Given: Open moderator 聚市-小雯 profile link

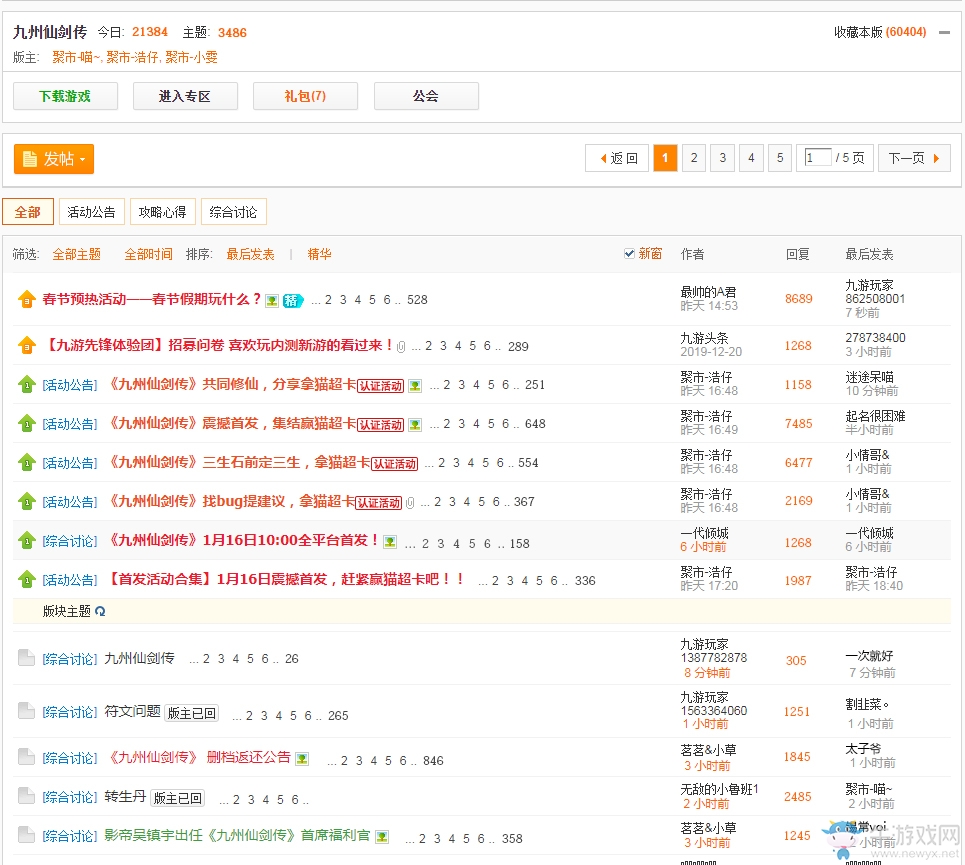Looking at the screenshot, I should point(191,57).
